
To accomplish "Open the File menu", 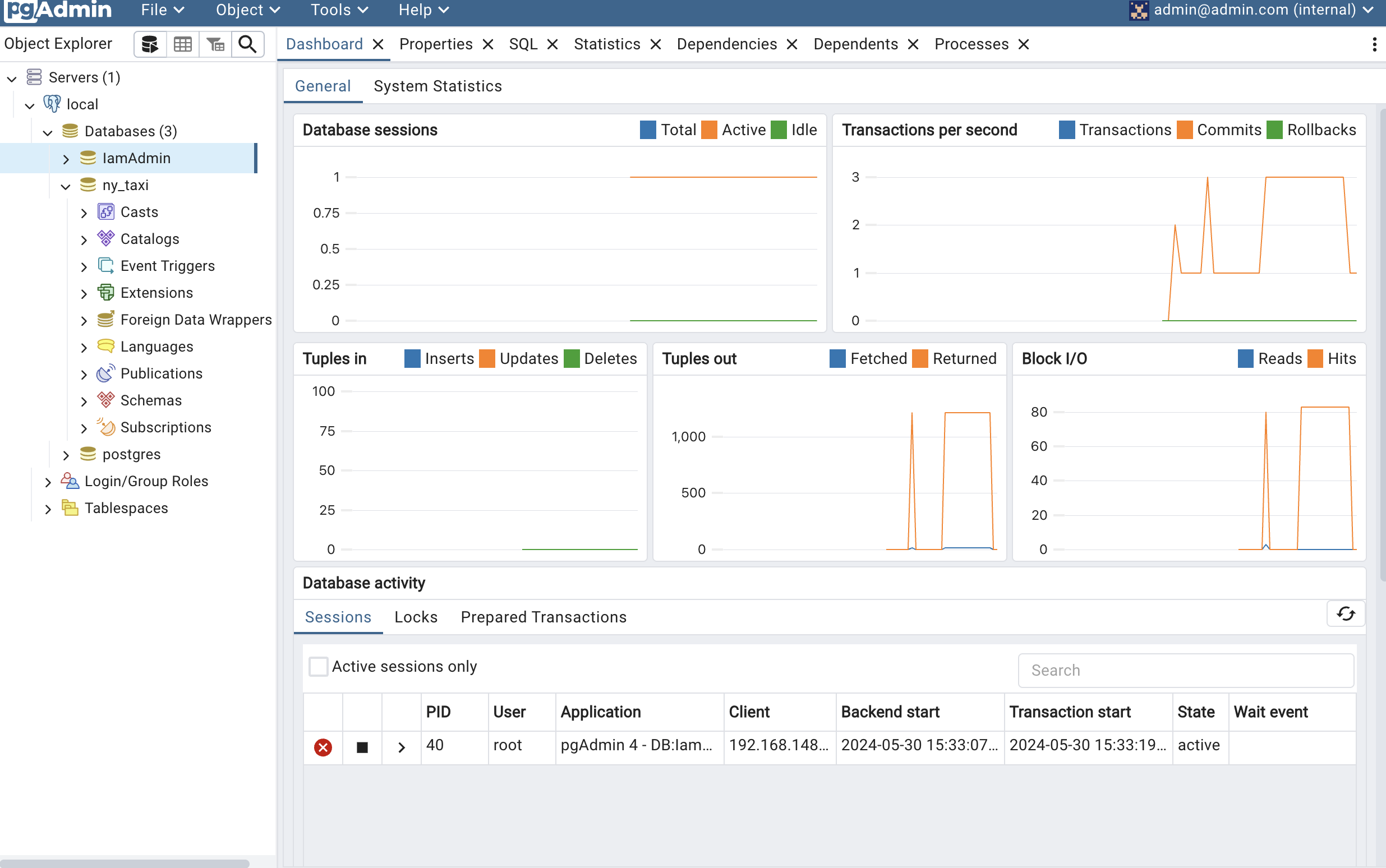I will coord(163,10).
